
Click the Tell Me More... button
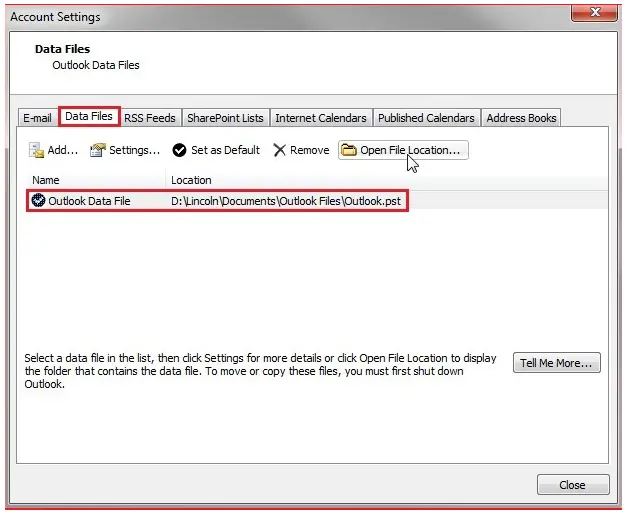pos(556,363)
